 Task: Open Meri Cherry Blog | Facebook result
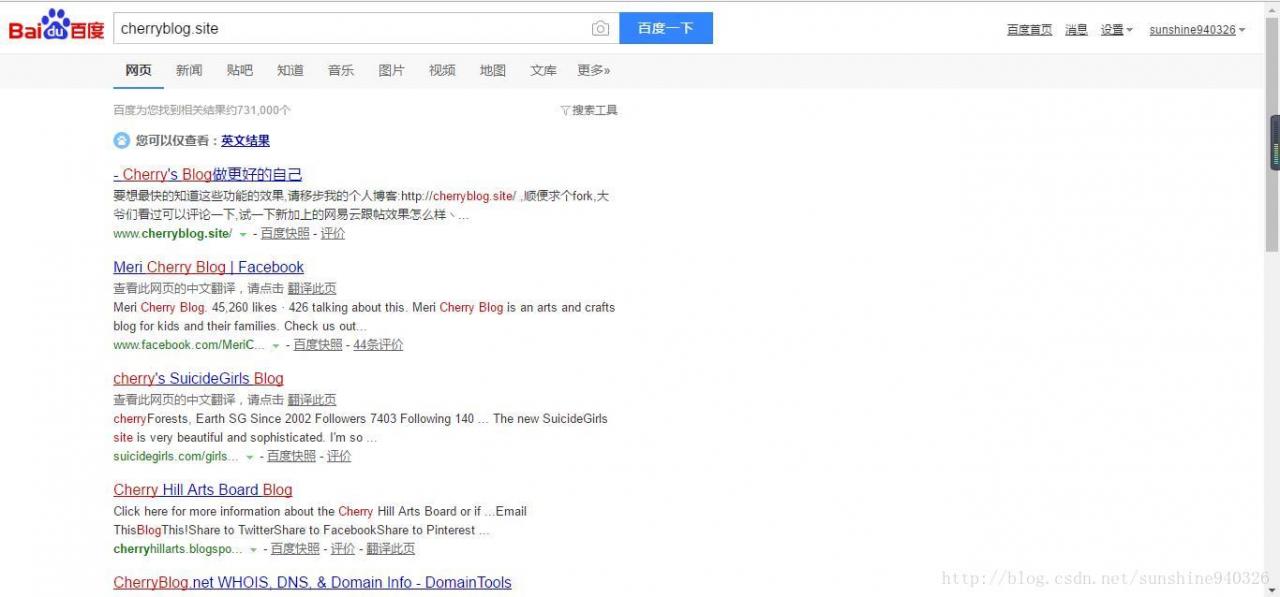click(x=208, y=267)
